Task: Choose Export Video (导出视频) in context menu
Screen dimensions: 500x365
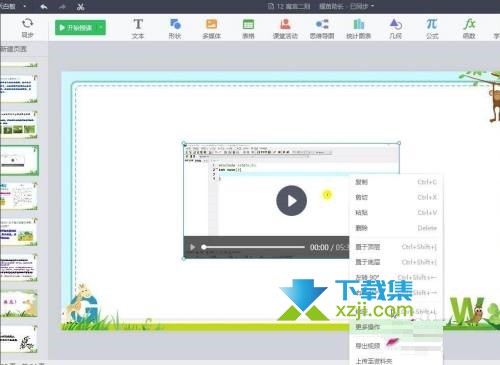Action: coord(396,346)
